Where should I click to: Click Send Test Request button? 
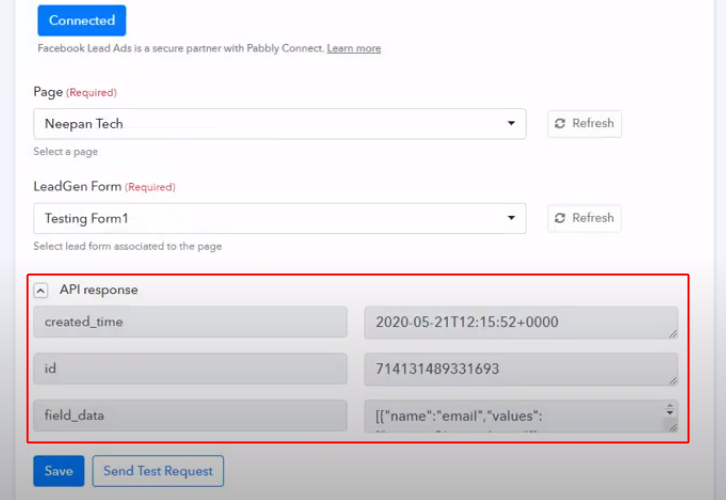click(x=158, y=471)
